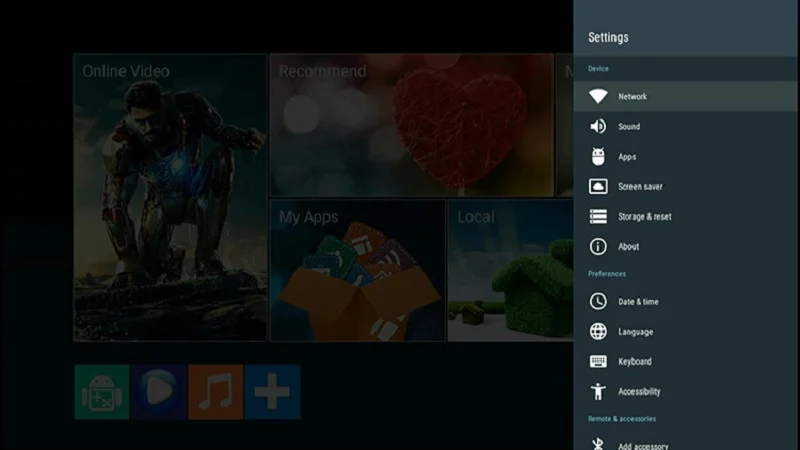The image size is (800, 450).
Task: Open Network settings
Action: point(686,96)
